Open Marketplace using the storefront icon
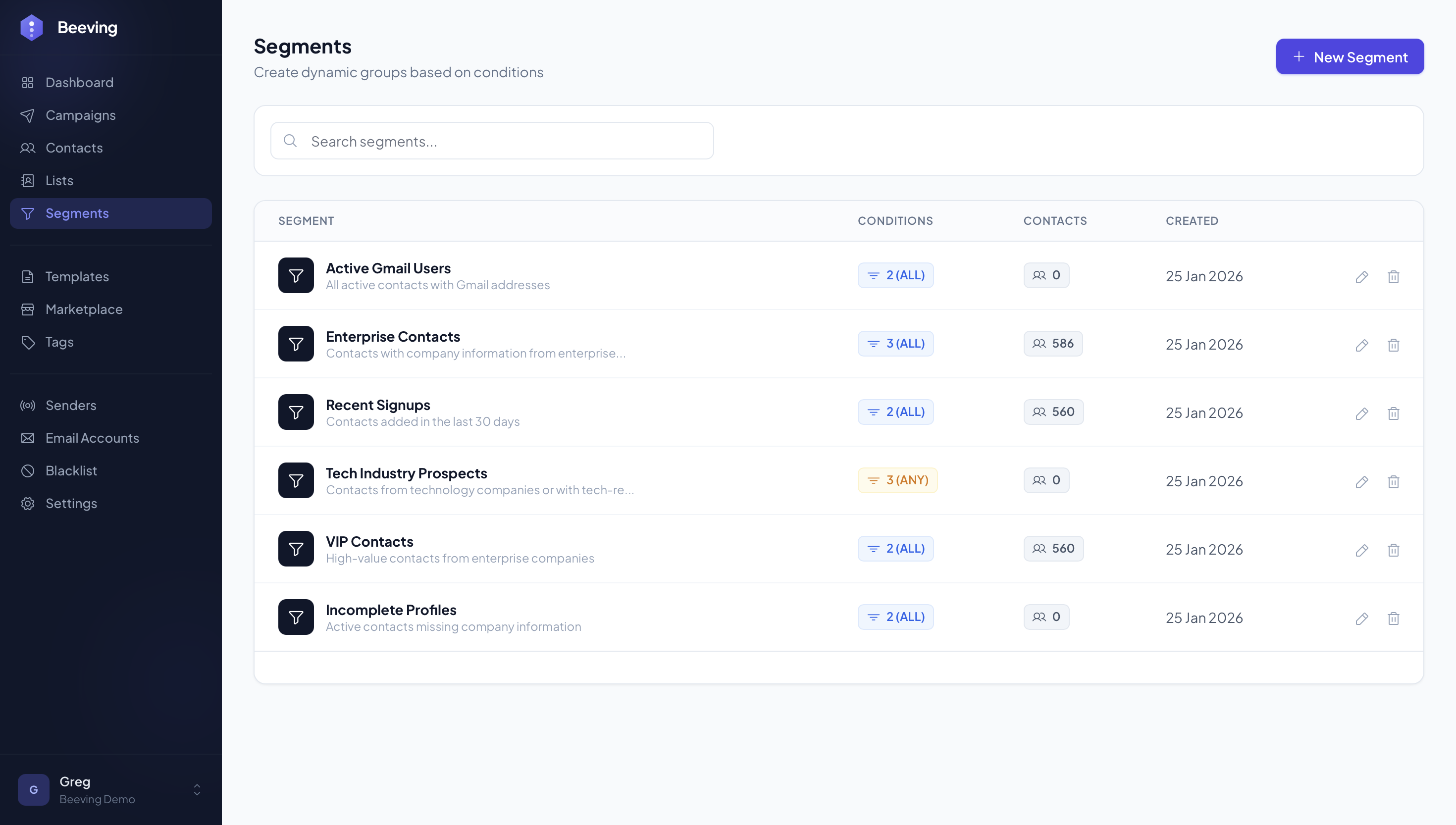Image resolution: width=1456 pixels, height=825 pixels. tap(28, 309)
